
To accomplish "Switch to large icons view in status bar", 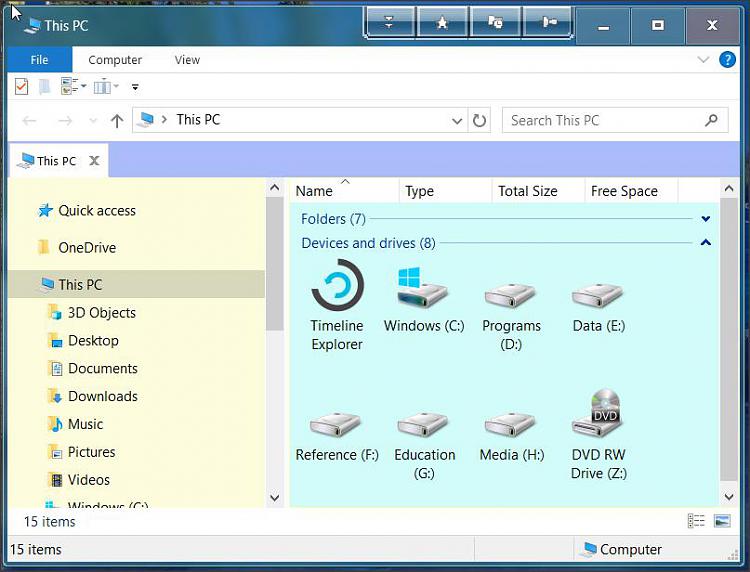I will click(722, 521).
